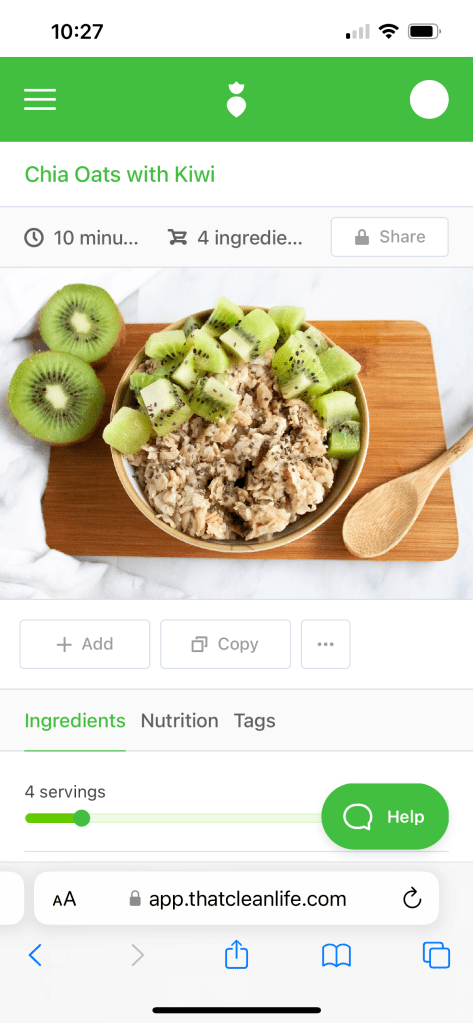Open the Help chat bubble
Viewport: 473px width, 1023px height.
coord(385,816)
